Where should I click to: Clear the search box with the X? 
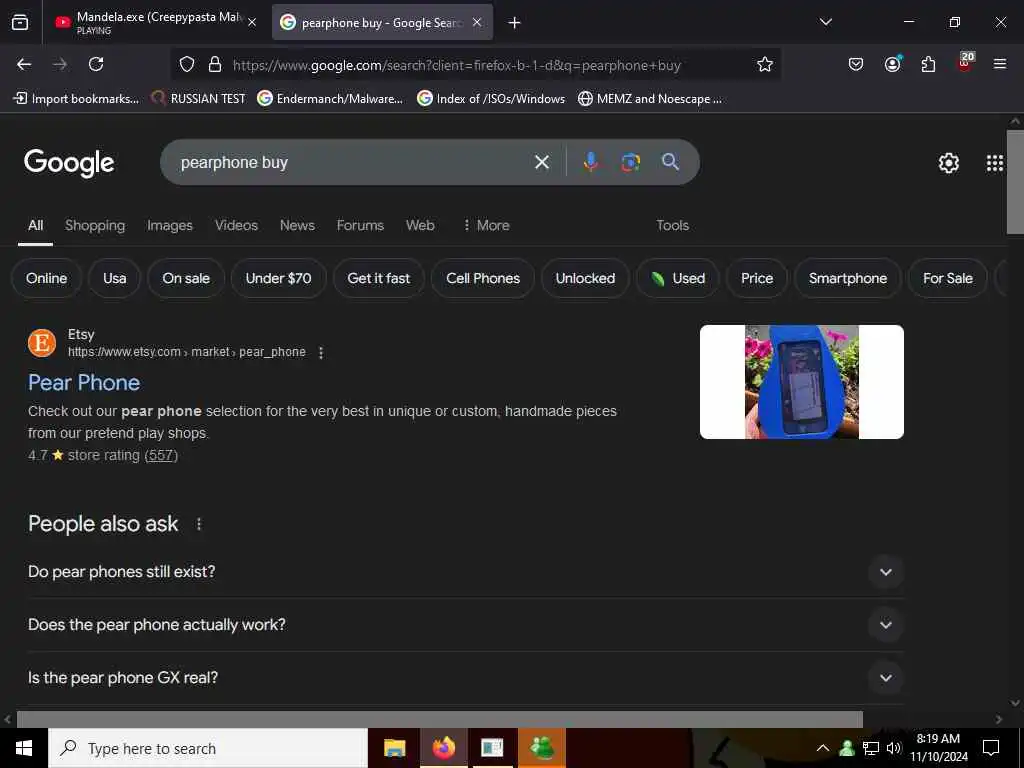click(x=542, y=162)
